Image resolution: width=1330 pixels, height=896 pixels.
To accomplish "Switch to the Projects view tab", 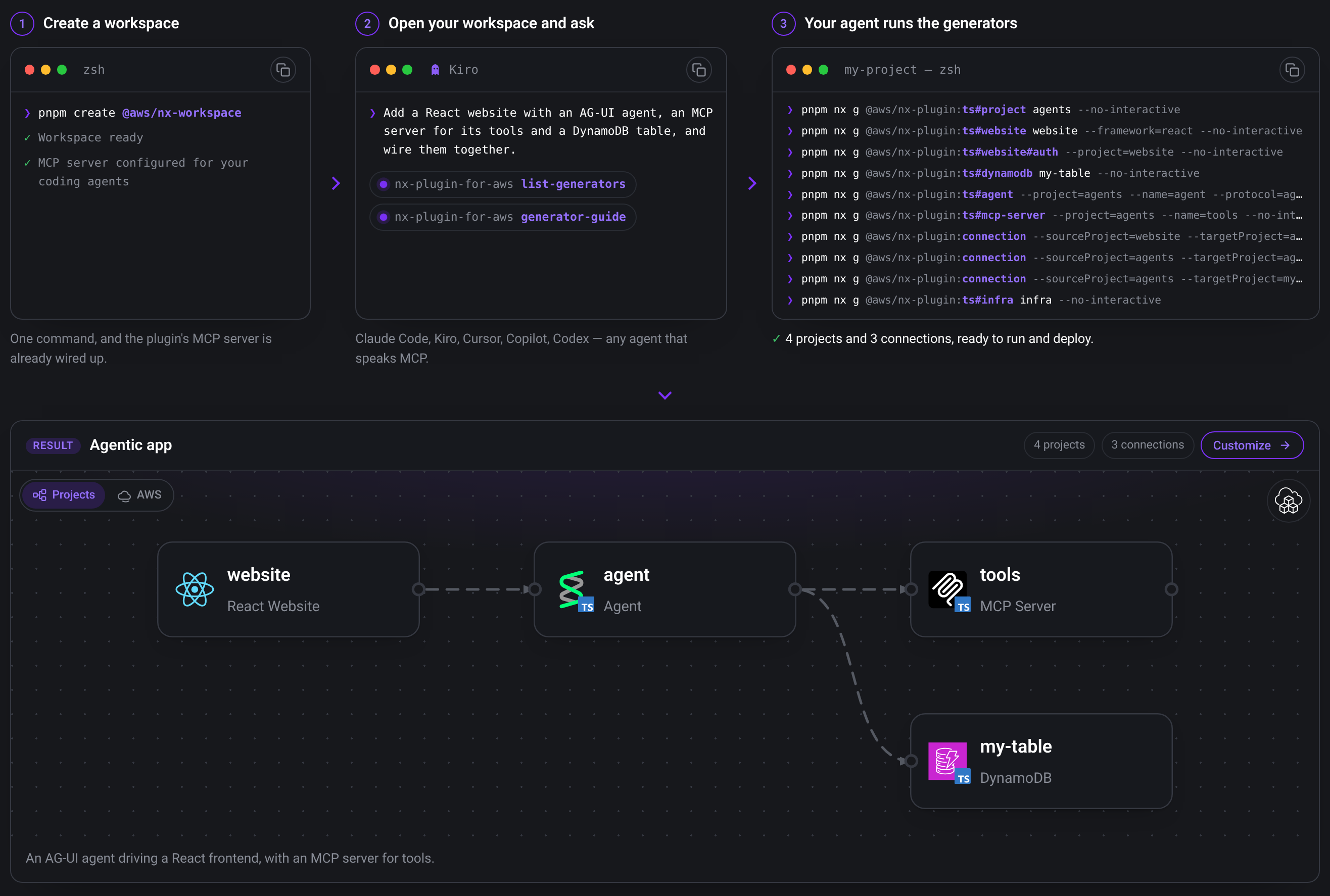I will 64,495.
